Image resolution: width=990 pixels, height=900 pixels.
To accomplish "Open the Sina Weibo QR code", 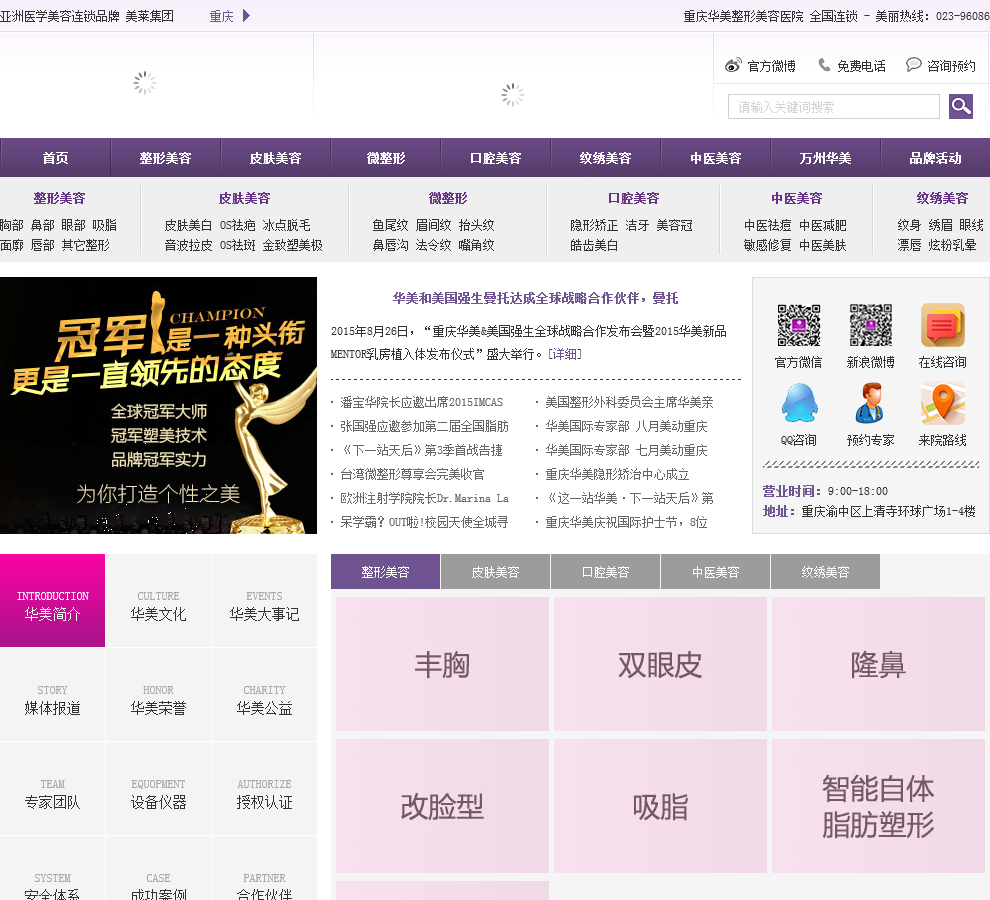I will (x=870, y=326).
